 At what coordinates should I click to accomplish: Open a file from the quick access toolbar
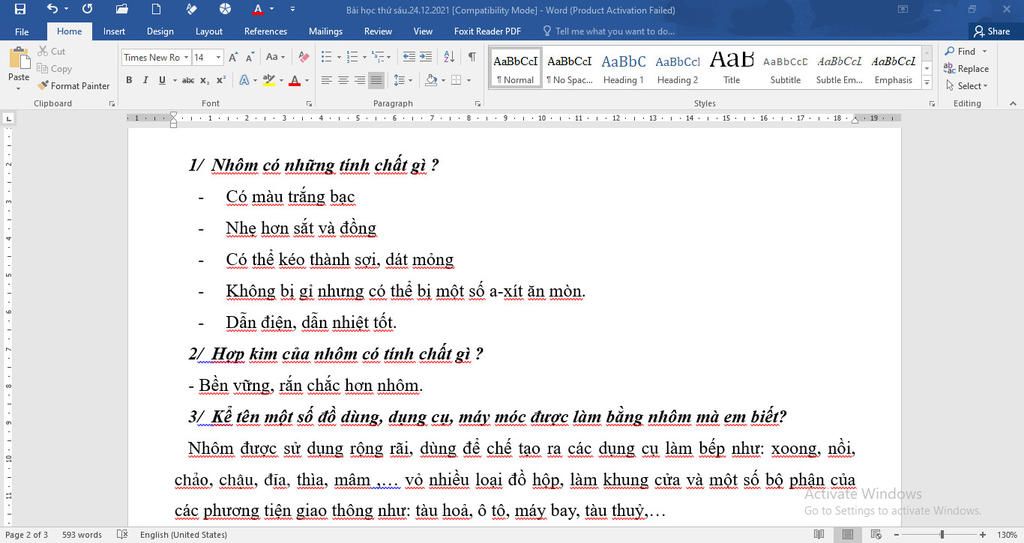(121, 9)
